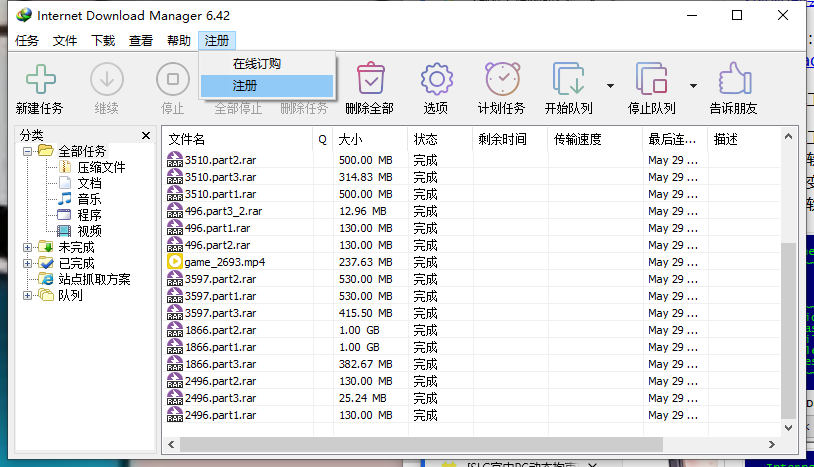Select the file 1866.part3.rar
Viewport: 814px width, 467px height.
(x=221, y=364)
